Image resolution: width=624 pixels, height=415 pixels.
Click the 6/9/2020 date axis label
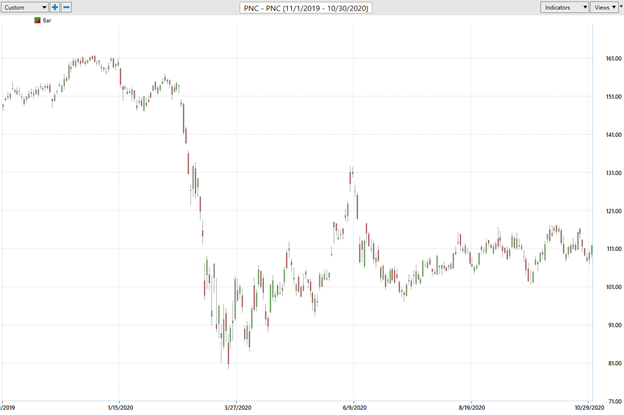pos(355,407)
